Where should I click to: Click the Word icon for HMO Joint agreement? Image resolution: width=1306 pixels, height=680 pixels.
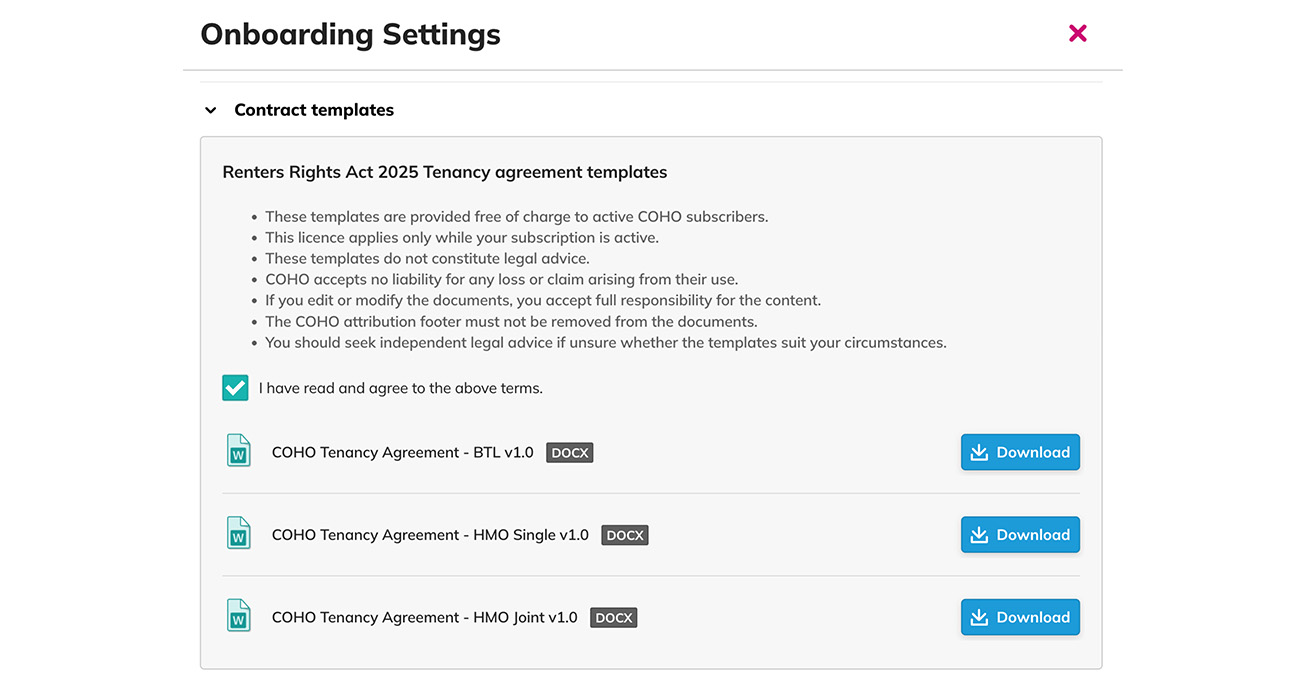point(238,616)
